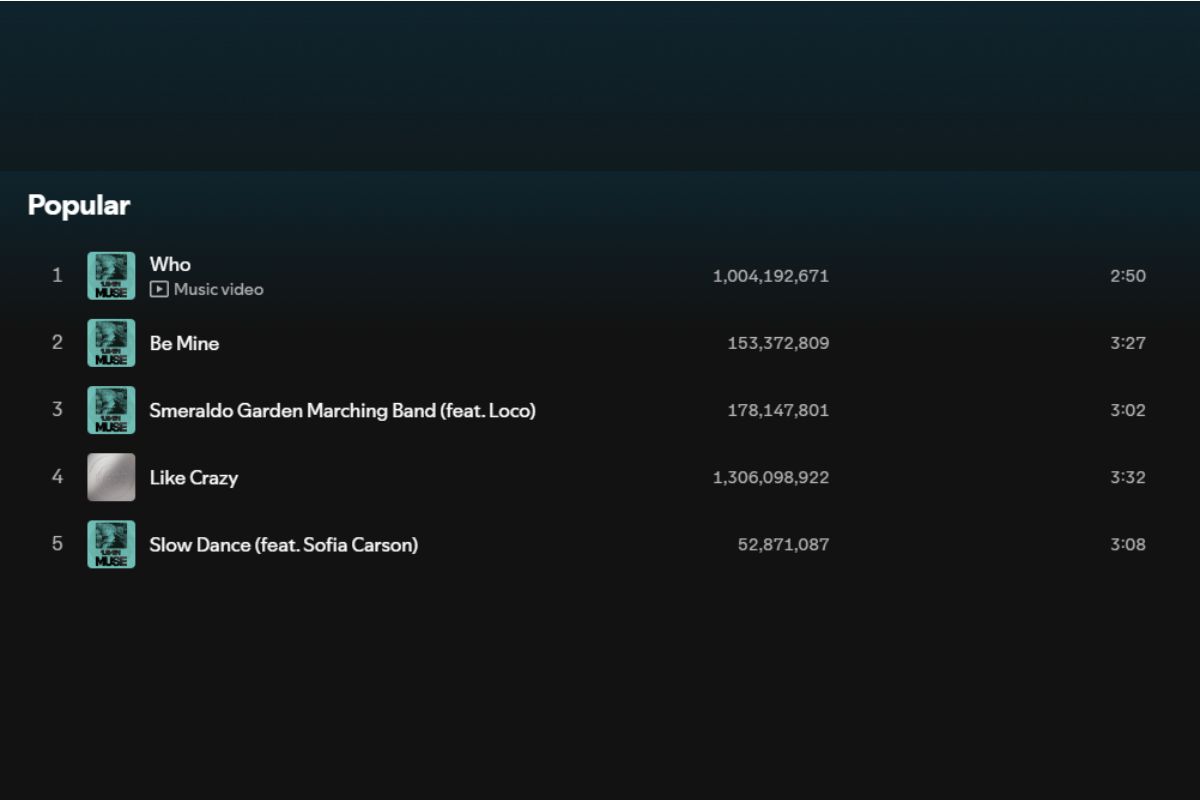
Task: Click track number 4 beside Like Crazy
Action: 57,477
